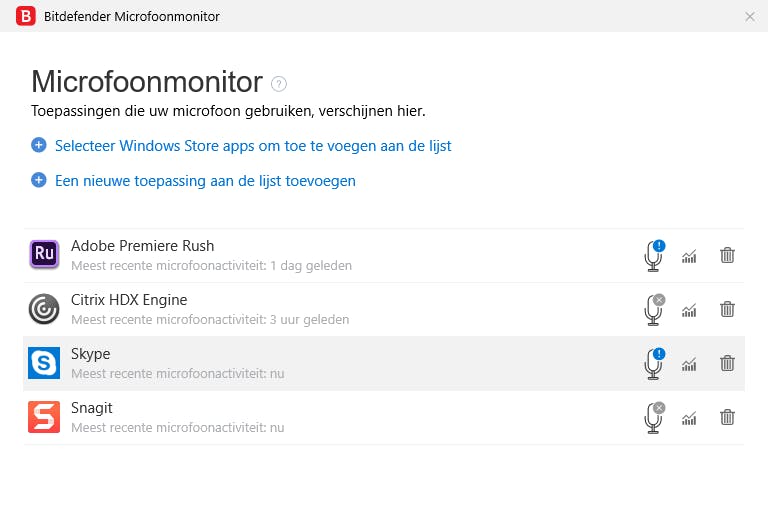
Task: Open Skype microphone activity statistics
Action: 689,364
